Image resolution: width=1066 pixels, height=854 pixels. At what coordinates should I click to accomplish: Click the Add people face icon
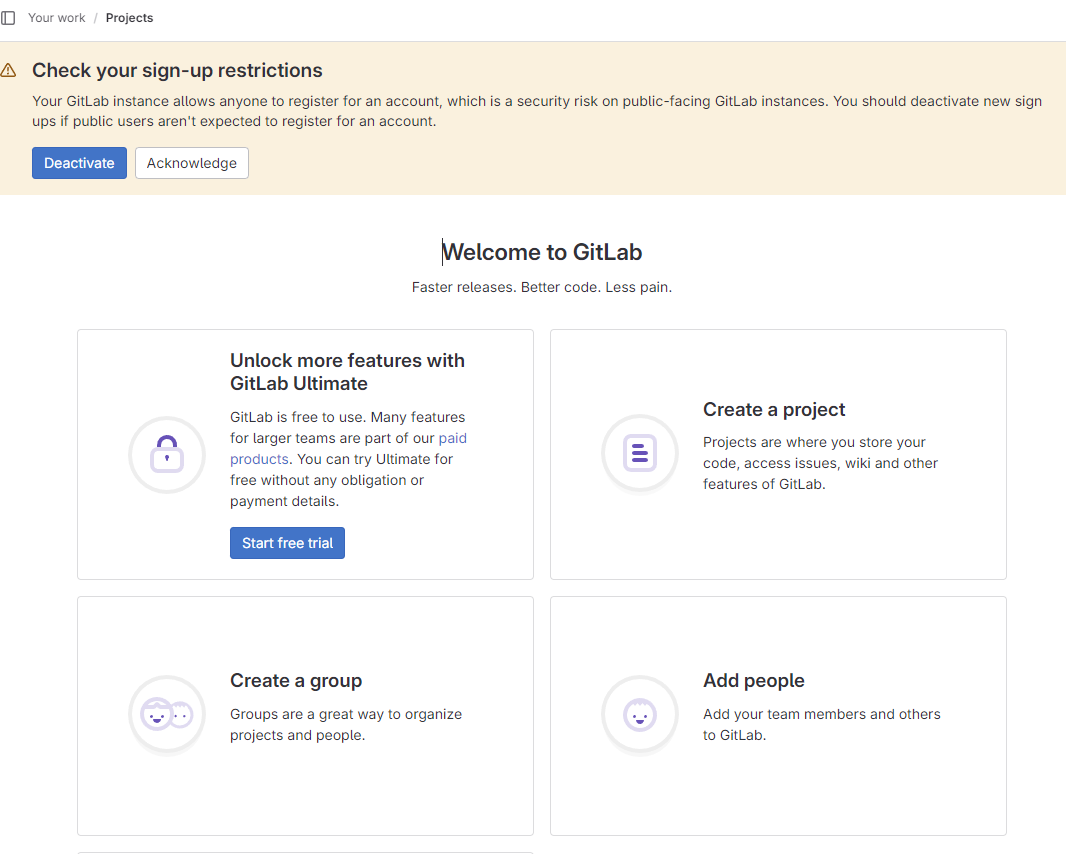[x=640, y=715]
